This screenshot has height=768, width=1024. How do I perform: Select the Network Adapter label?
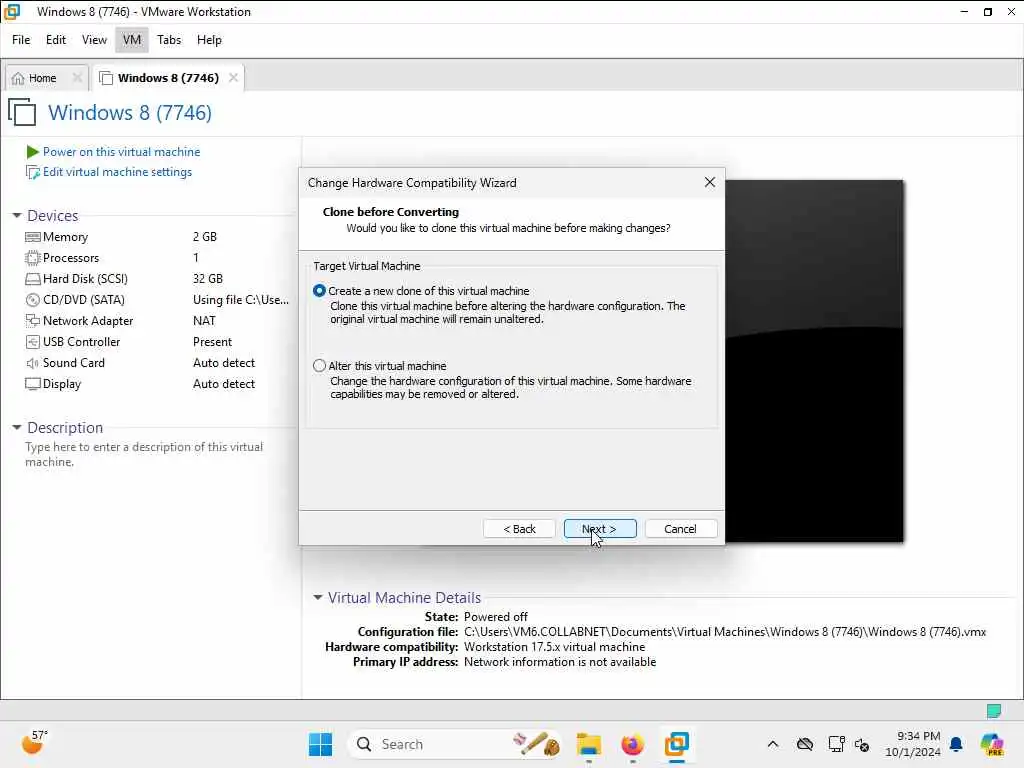(88, 321)
